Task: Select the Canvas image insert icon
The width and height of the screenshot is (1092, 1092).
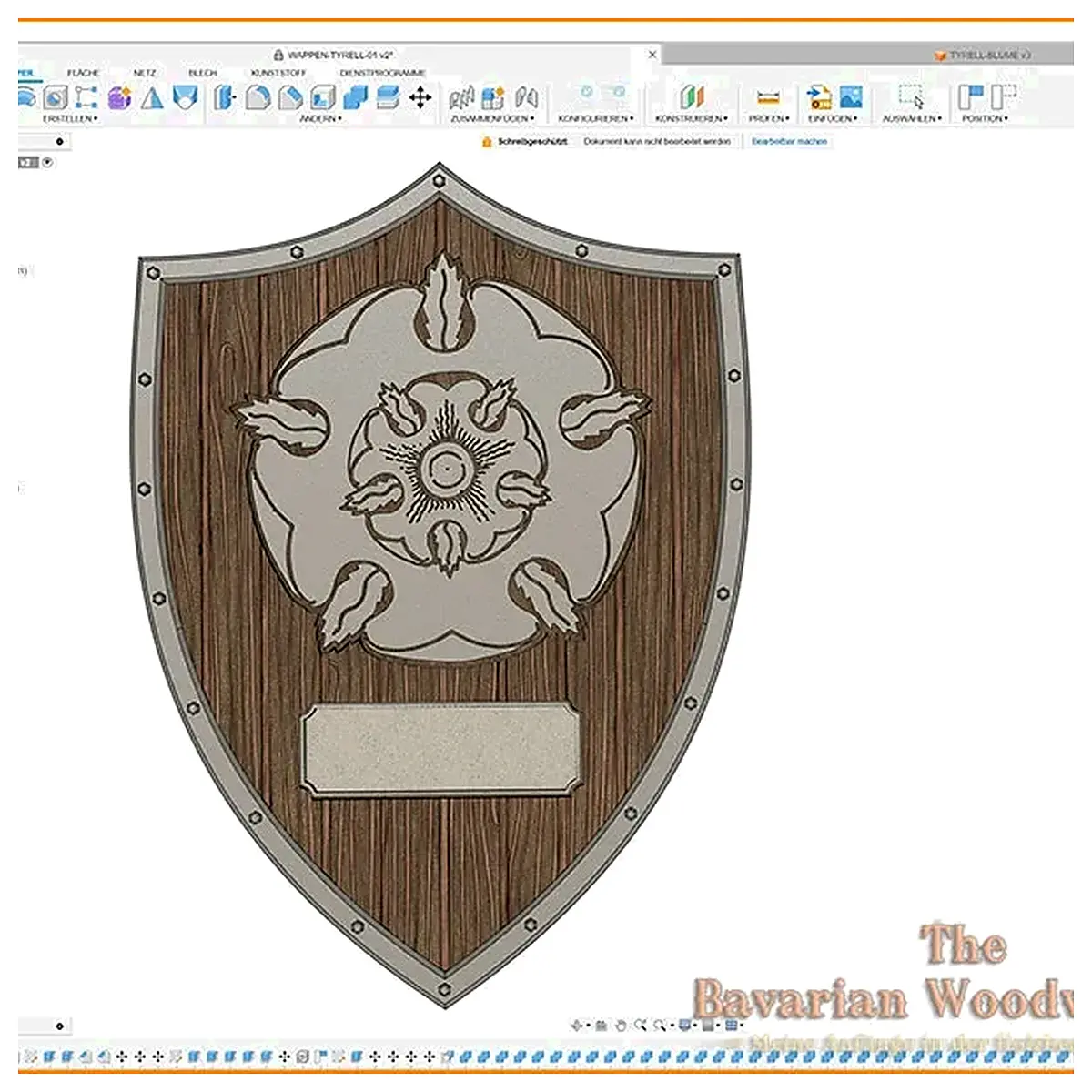Action: click(851, 97)
